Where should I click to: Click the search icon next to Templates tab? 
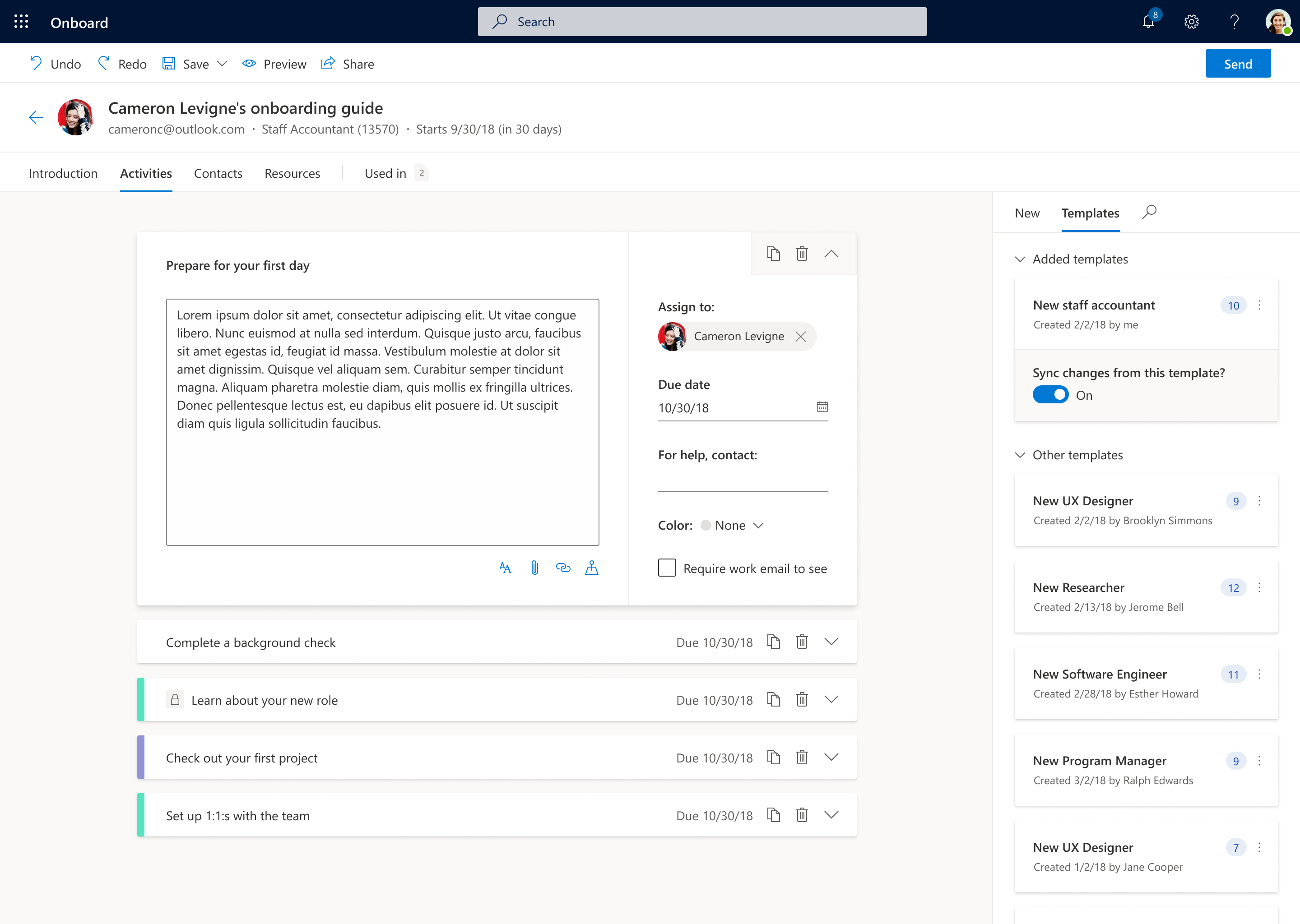[1149, 212]
